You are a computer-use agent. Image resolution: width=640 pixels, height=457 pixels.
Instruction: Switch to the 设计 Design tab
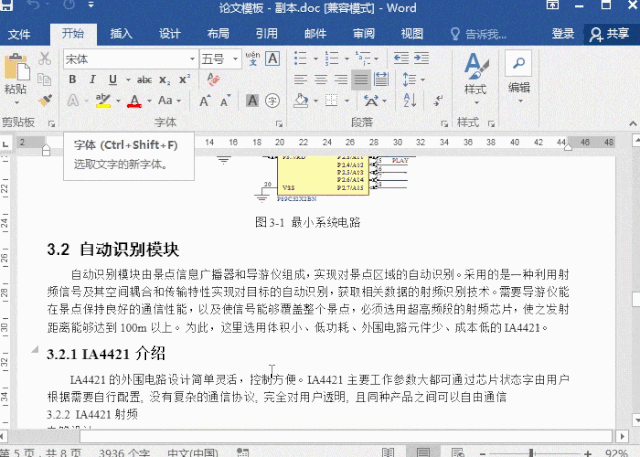[x=169, y=34]
